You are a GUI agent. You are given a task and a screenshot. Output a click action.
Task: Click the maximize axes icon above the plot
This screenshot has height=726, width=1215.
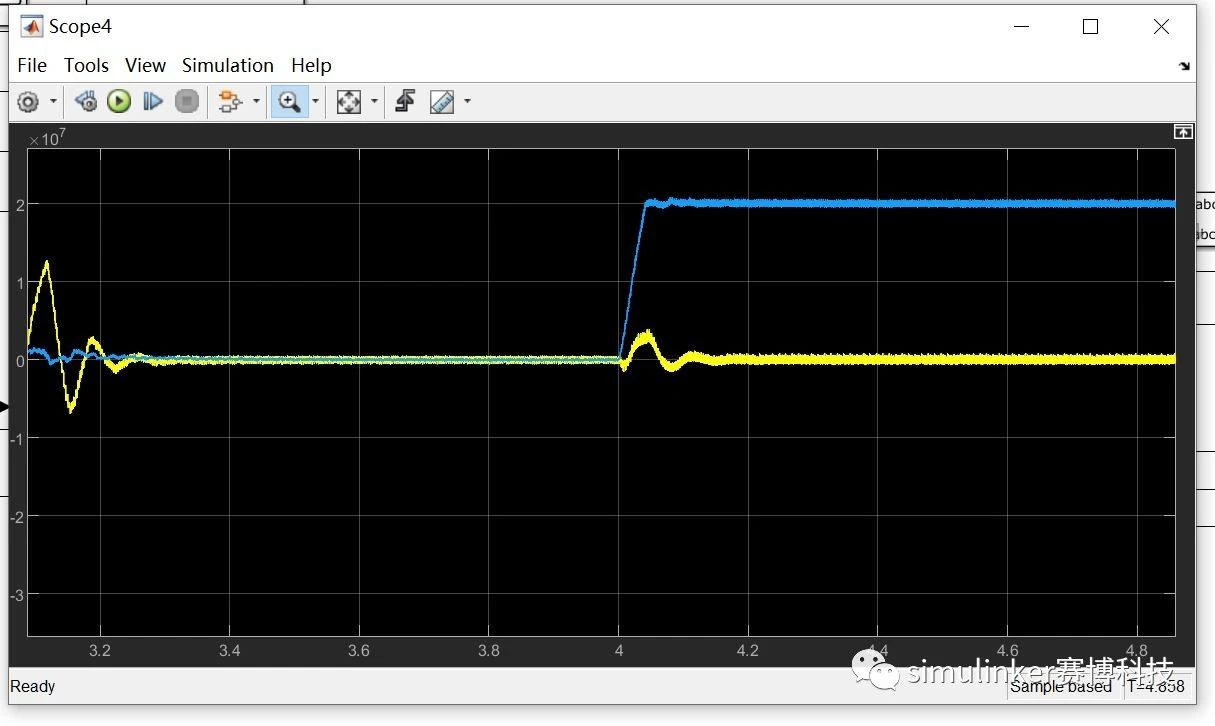click(x=1183, y=132)
